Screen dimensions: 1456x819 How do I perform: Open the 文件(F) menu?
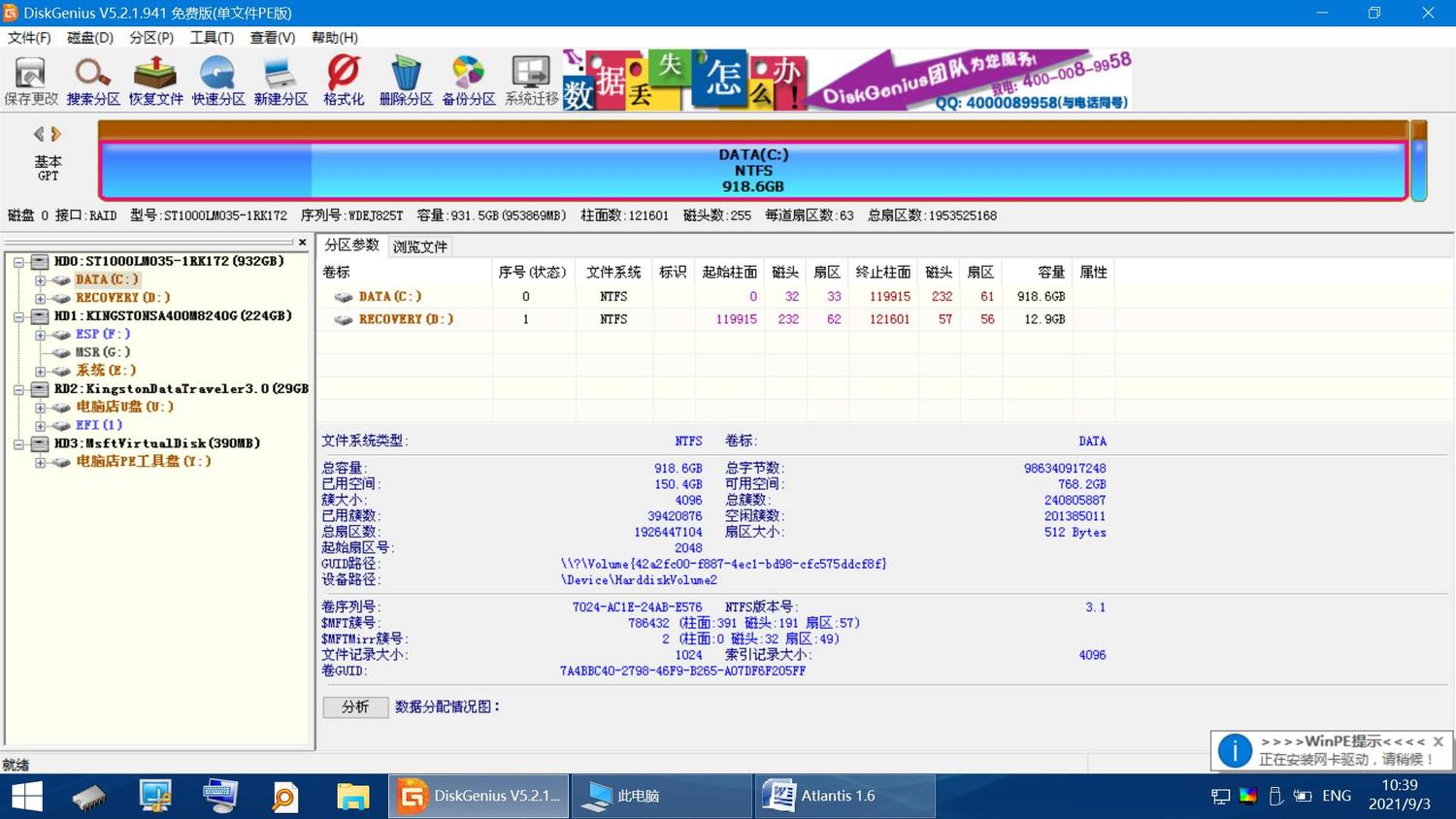coord(29,37)
